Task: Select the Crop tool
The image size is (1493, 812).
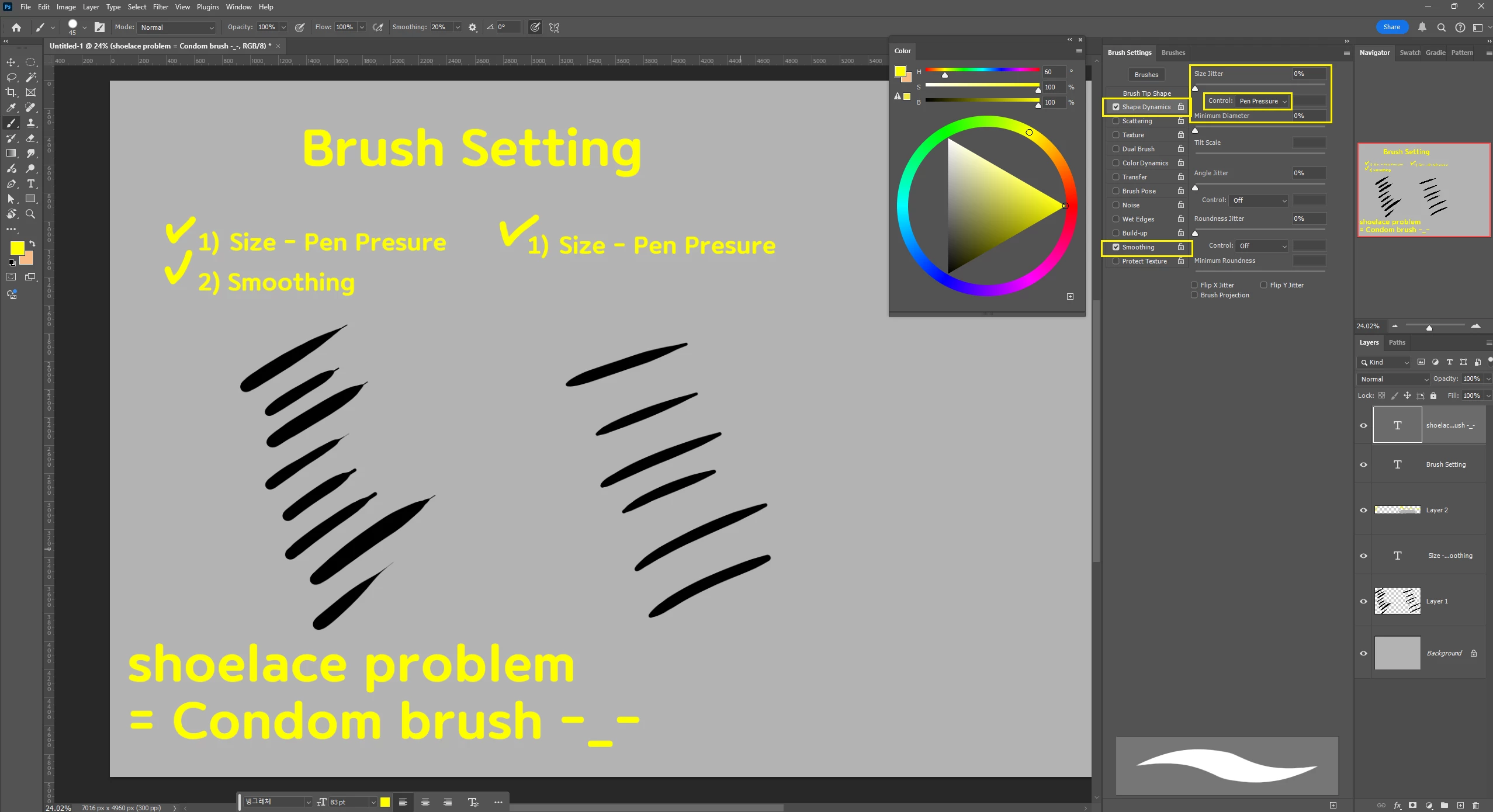Action: 11,92
